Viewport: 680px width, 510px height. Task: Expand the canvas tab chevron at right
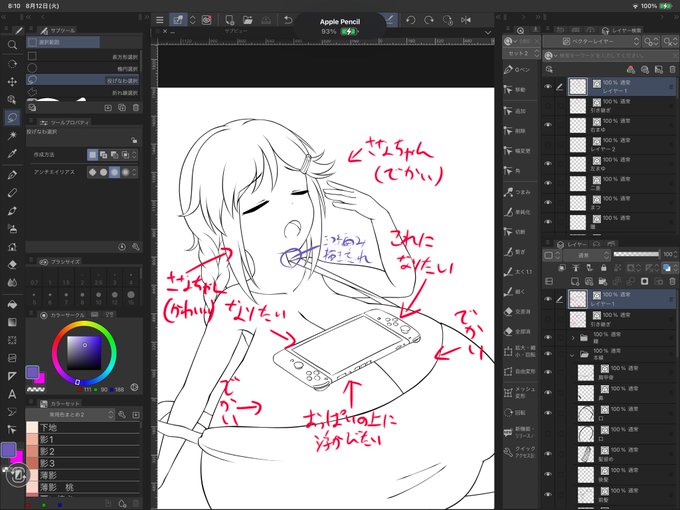pos(488,33)
